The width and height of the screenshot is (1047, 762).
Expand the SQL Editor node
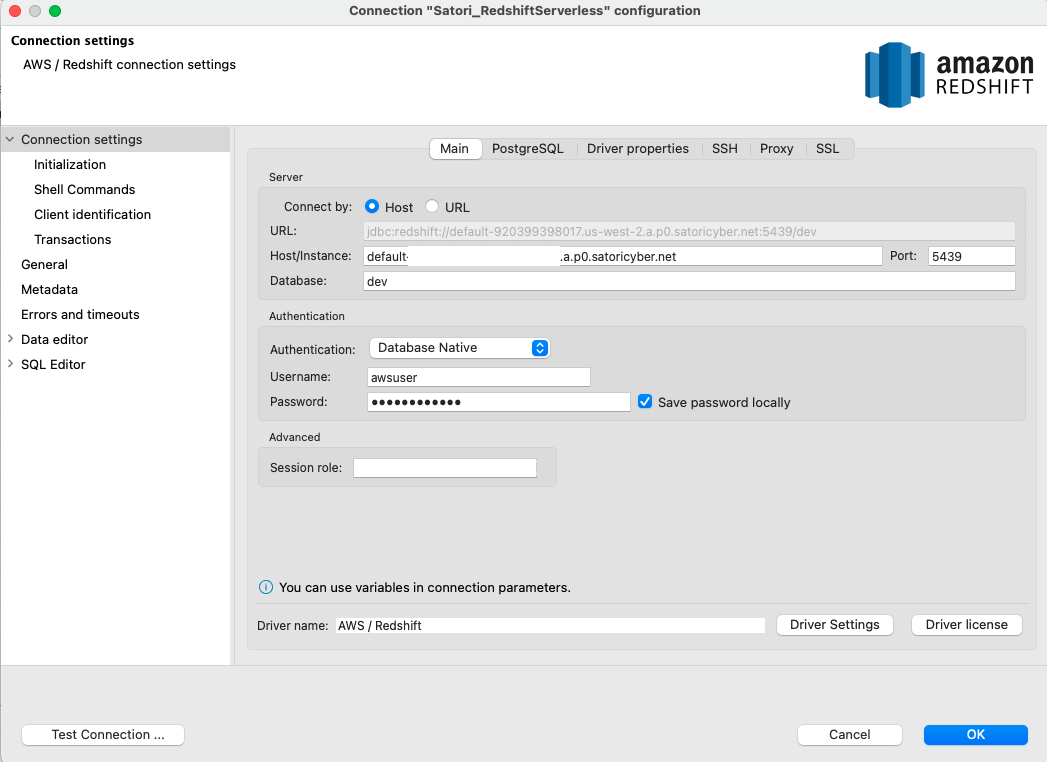pos(10,364)
